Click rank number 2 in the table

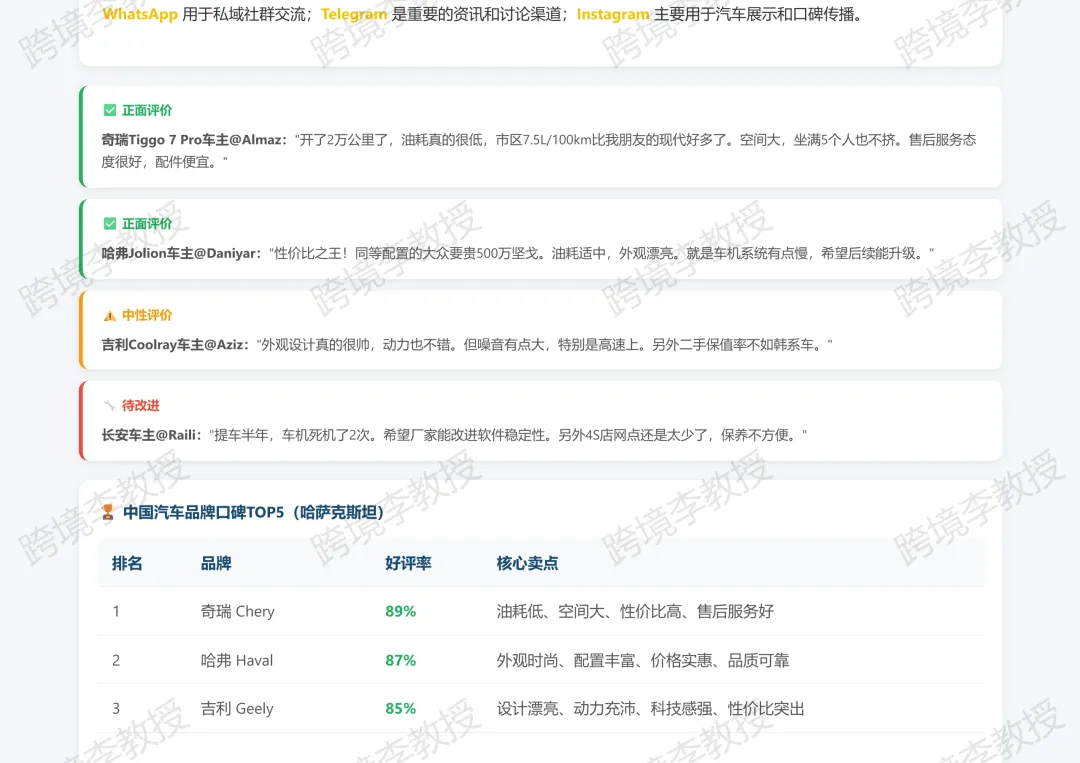(116, 660)
